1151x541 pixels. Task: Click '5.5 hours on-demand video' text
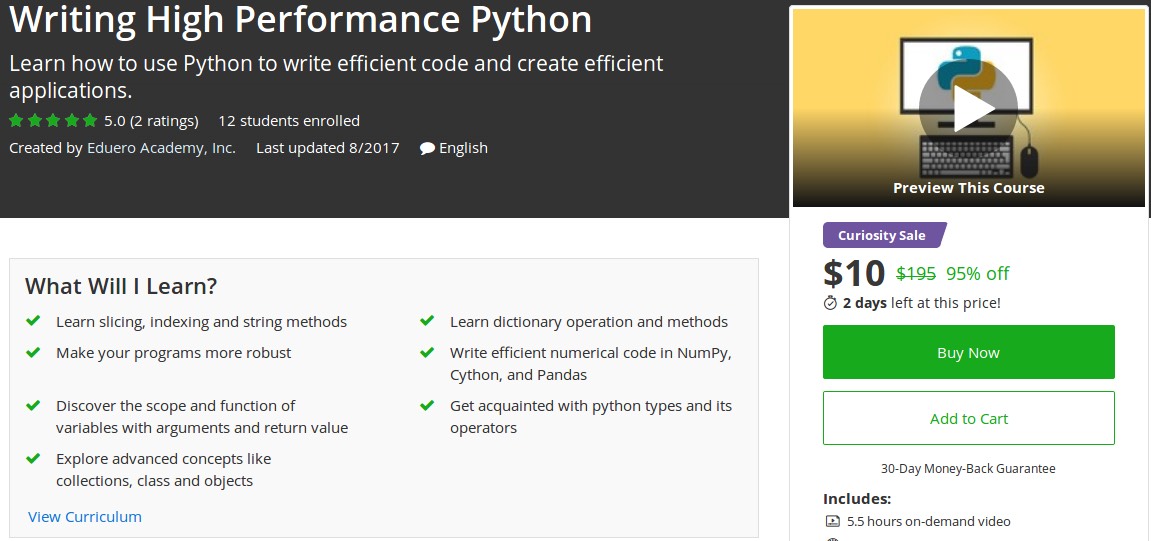(x=929, y=521)
